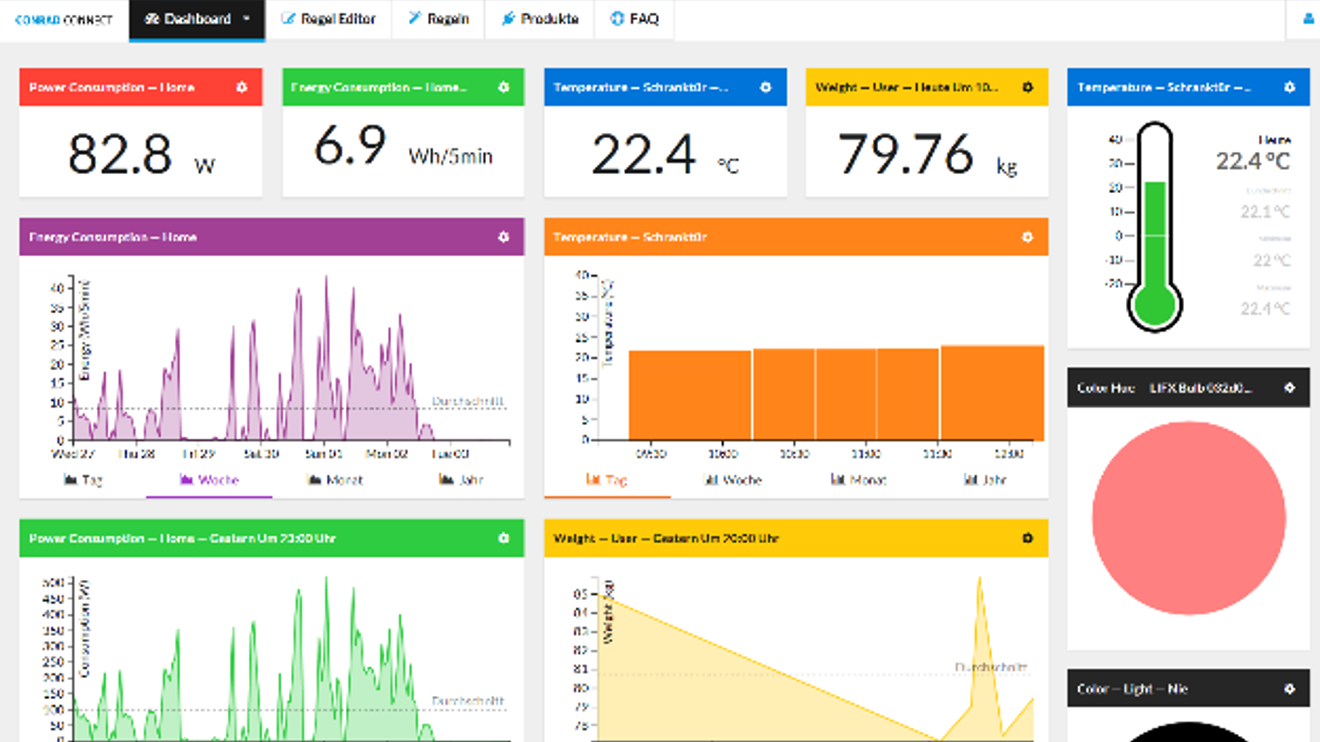The image size is (1320, 742).
Task: Select Tag range in Energy Consumption chart
Action: point(83,480)
